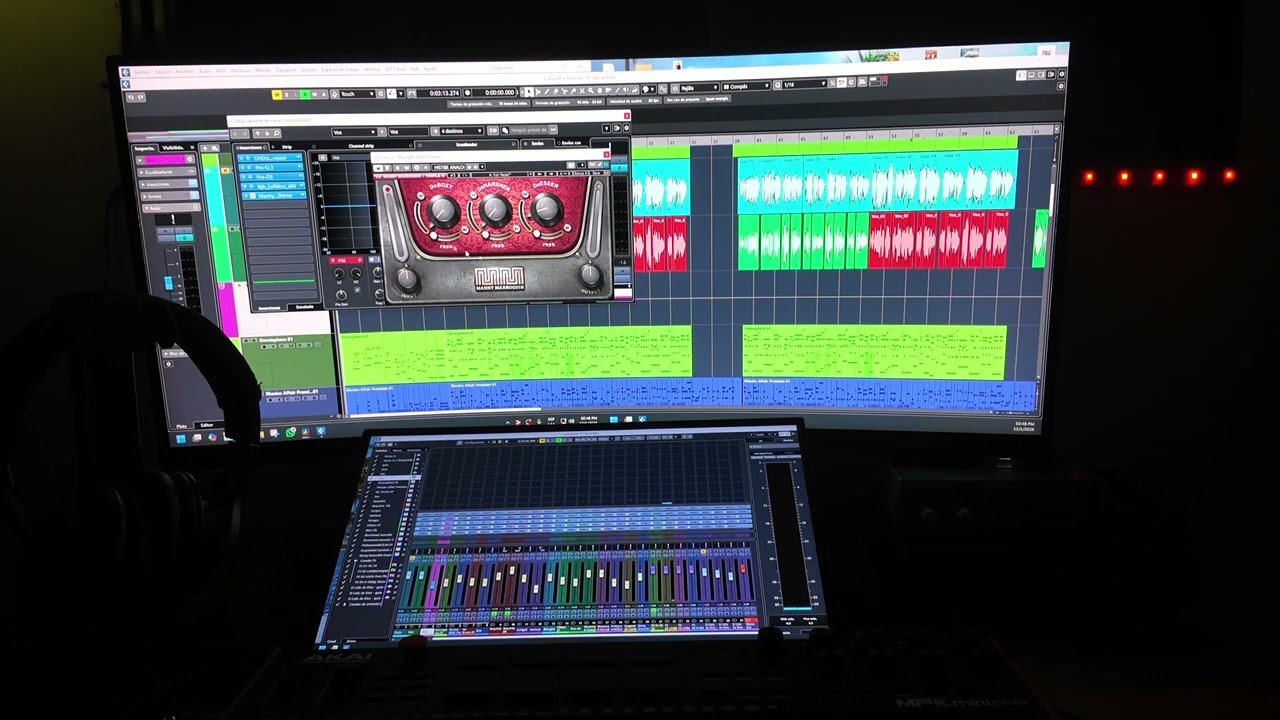
Task: Toggle the W write-automation button
Action: coord(315,94)
